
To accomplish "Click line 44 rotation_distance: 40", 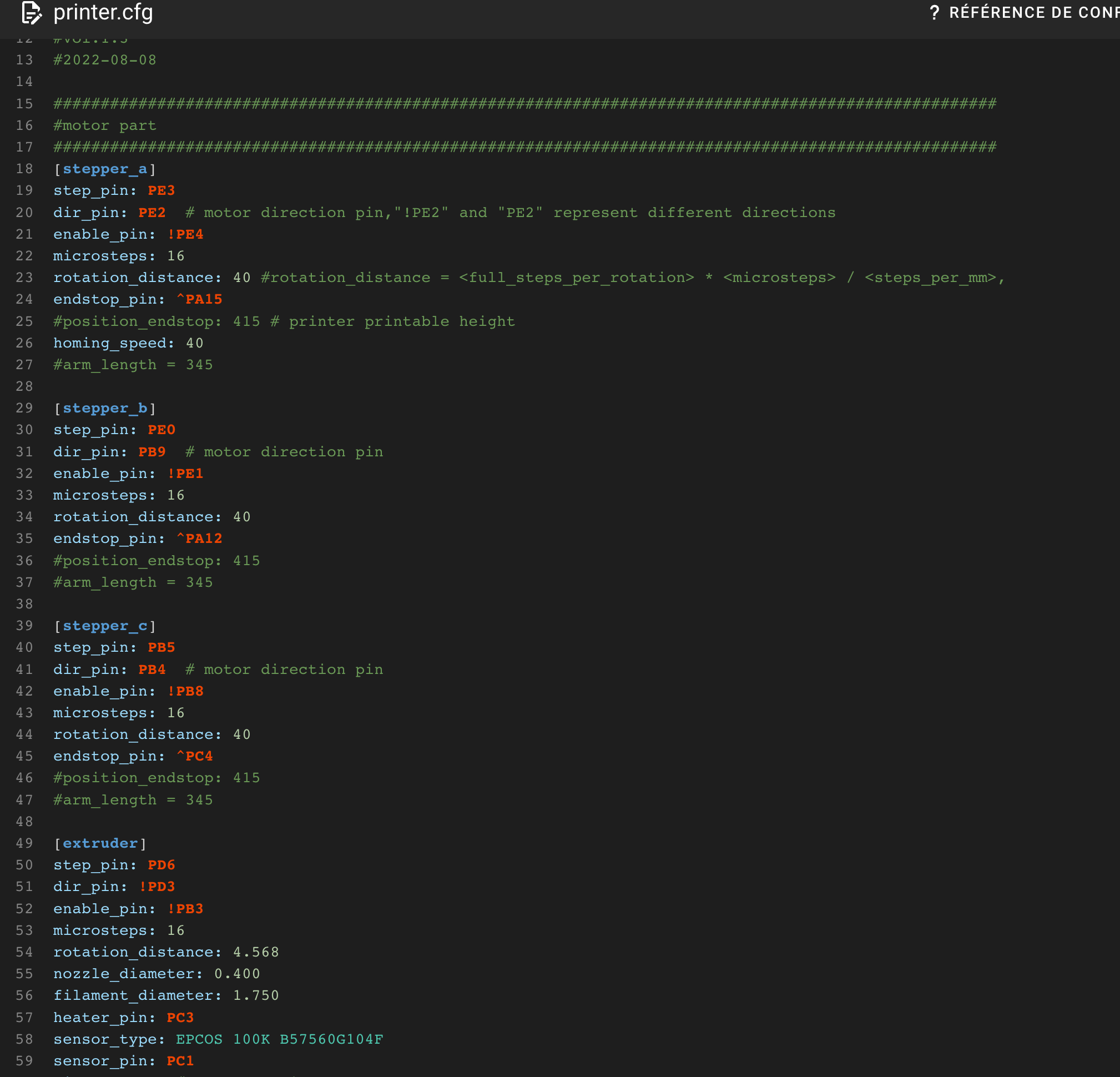I will tap(152, 734).
